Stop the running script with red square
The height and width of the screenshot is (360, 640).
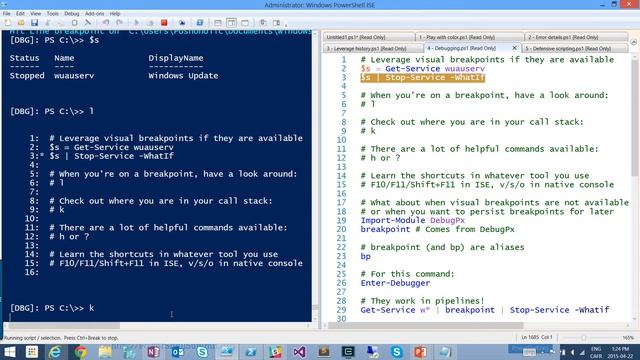click(x=164, y=23)
